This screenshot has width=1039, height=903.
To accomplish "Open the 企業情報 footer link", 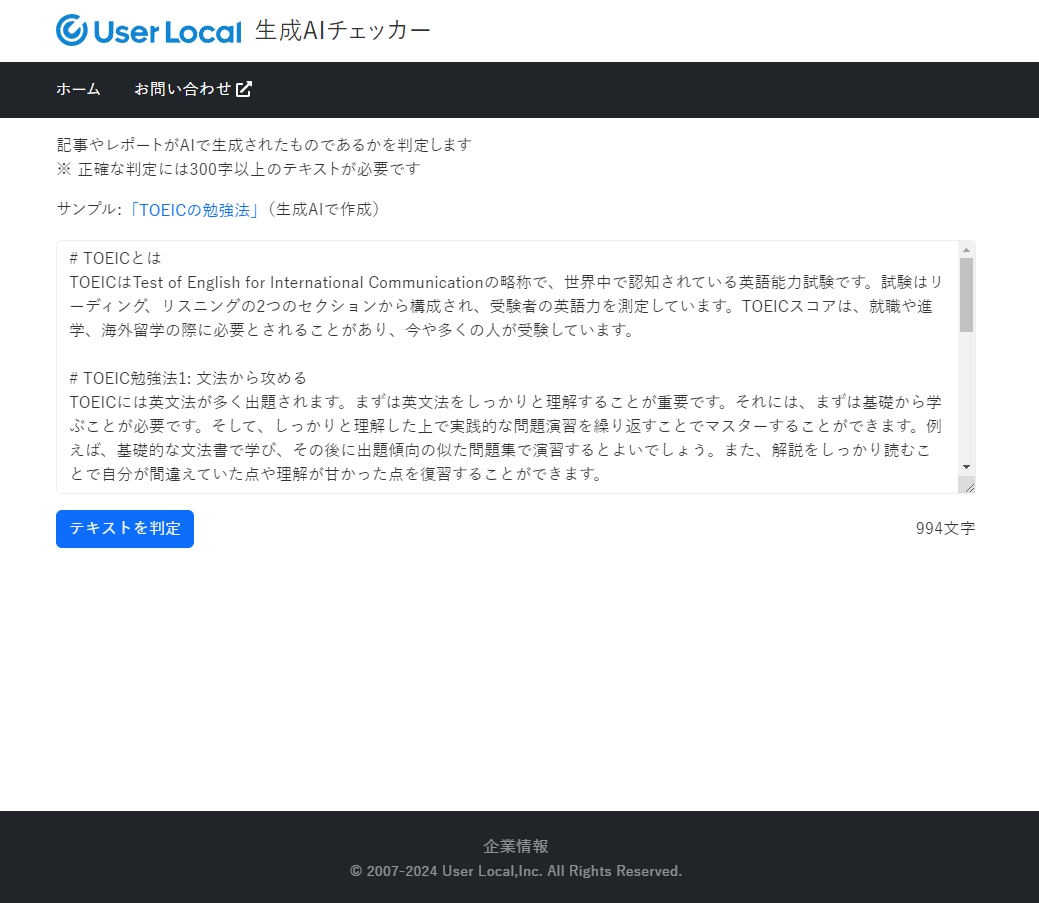I will coord(516,846).
